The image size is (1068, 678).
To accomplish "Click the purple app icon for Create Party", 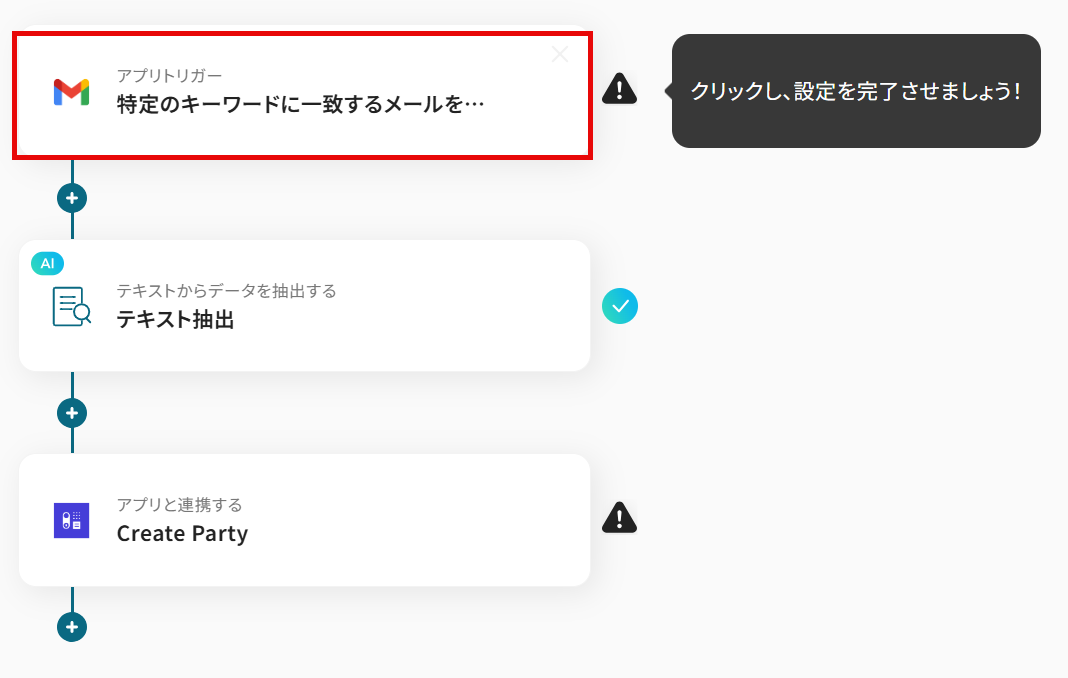I will 71,520.
